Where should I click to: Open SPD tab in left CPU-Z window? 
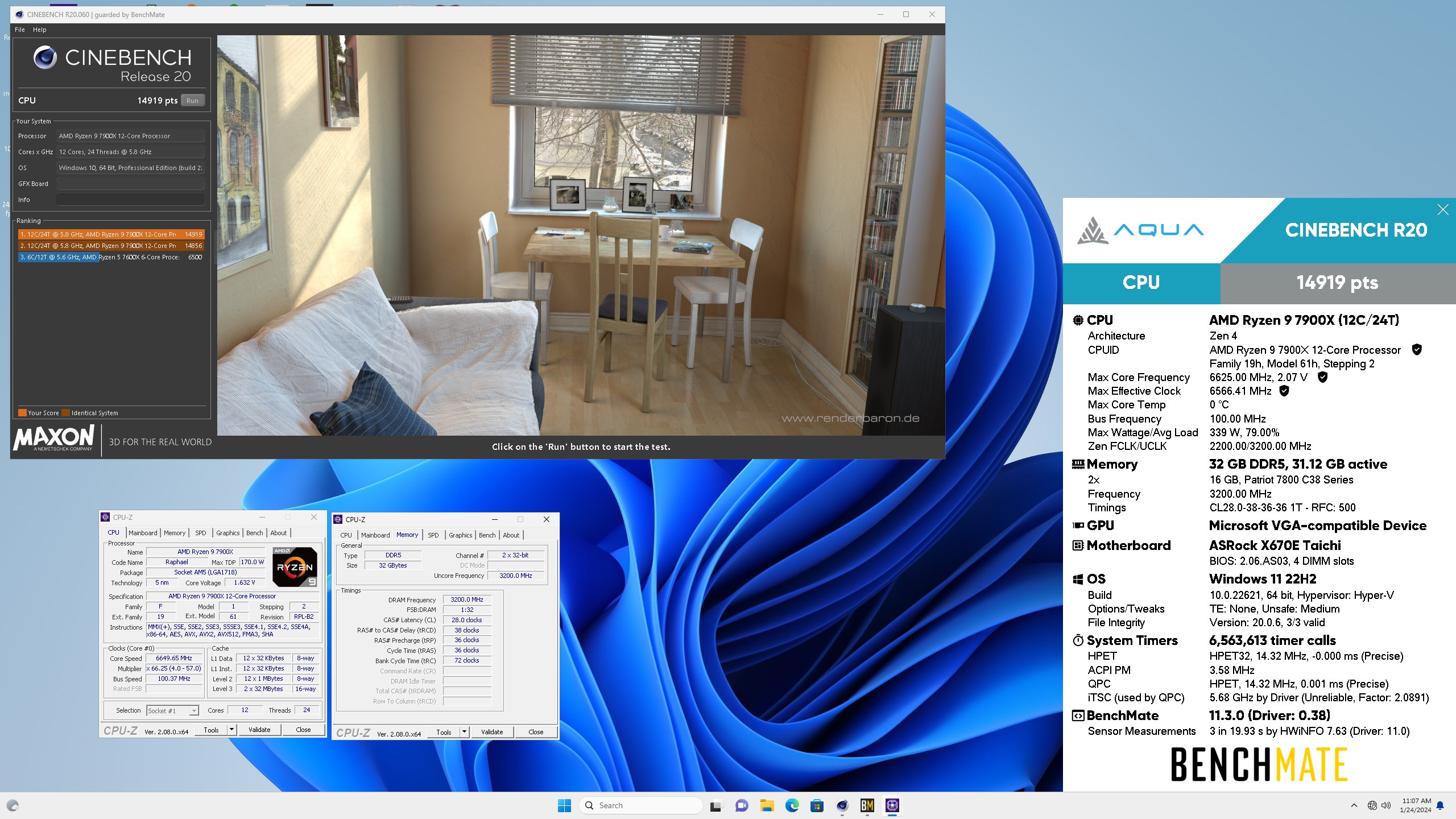click(201, 533)
